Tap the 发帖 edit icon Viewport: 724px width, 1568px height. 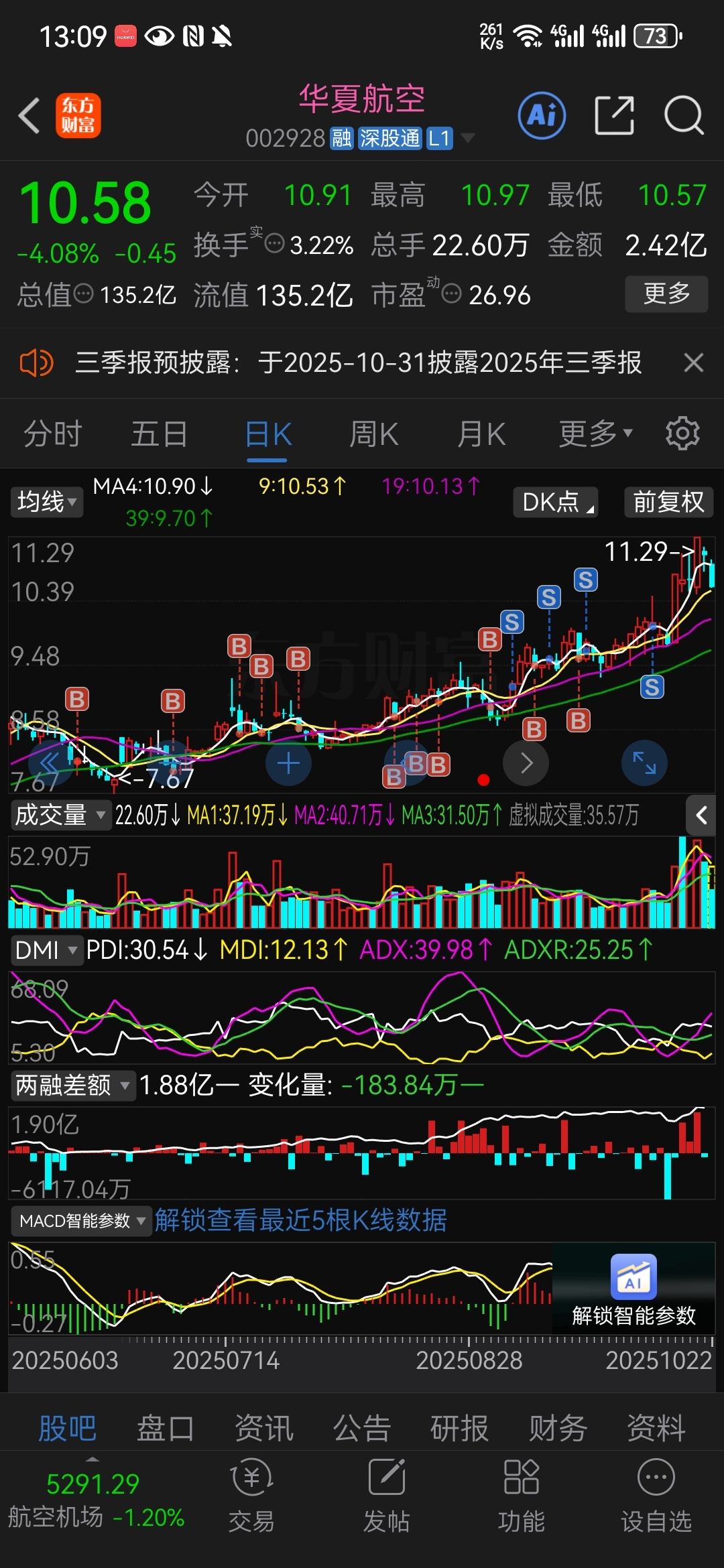(x=387, y=1478)
